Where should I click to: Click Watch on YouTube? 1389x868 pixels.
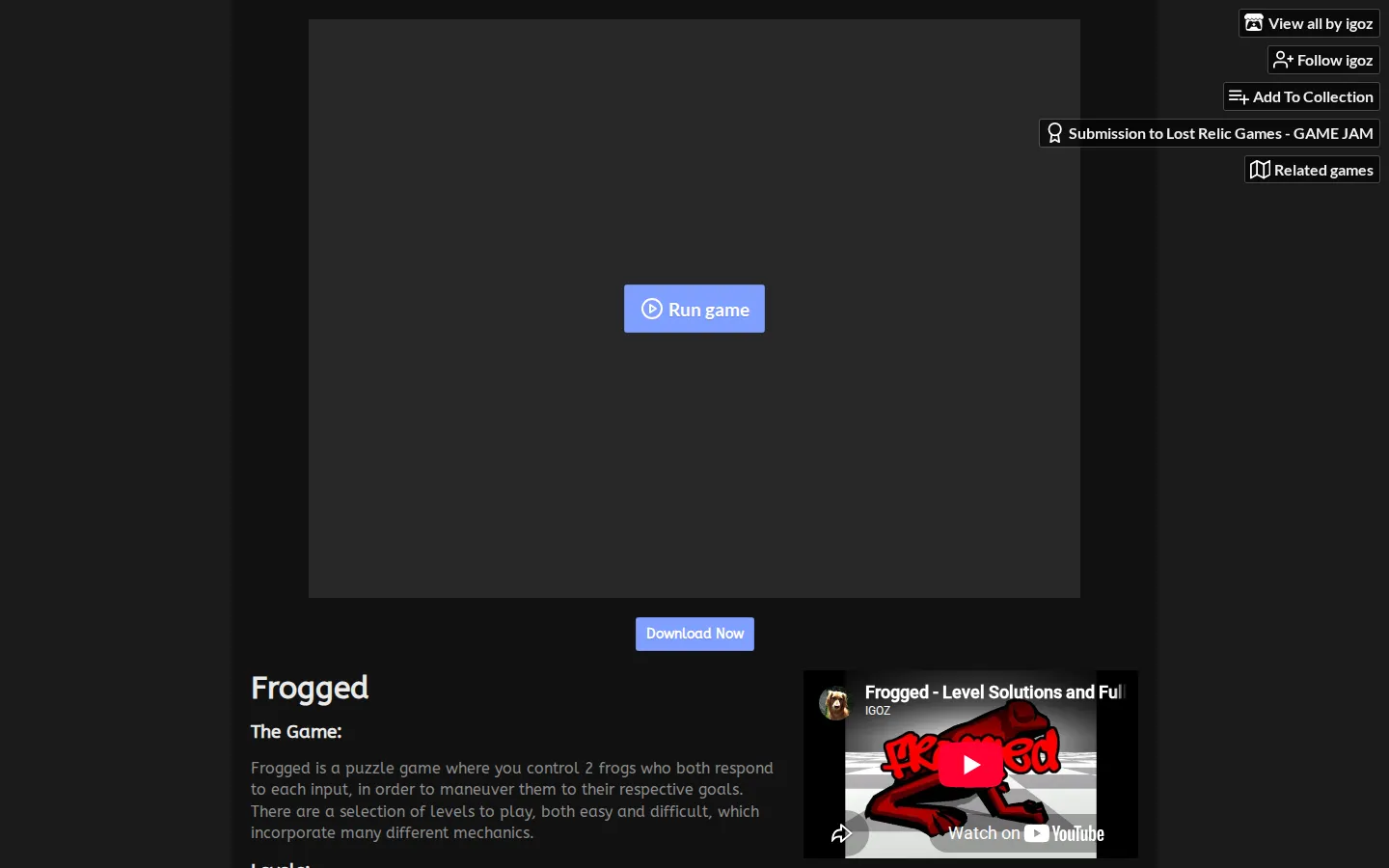[1025, 833]
